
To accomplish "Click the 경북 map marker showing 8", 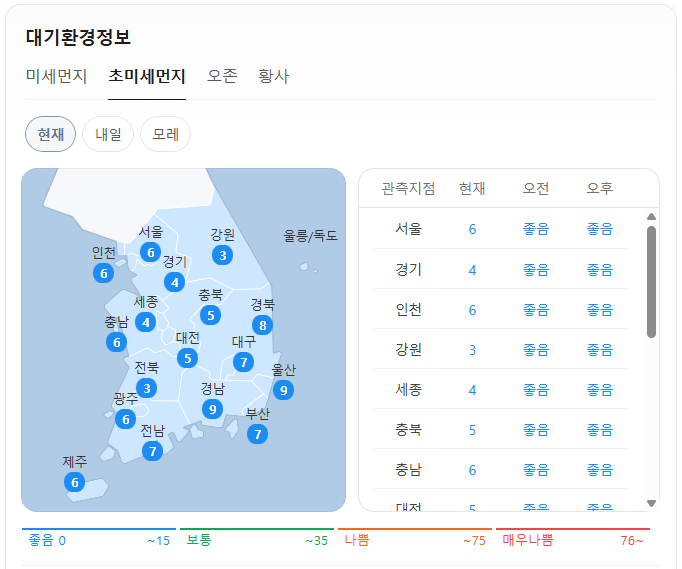I will [x=263, y=325].
